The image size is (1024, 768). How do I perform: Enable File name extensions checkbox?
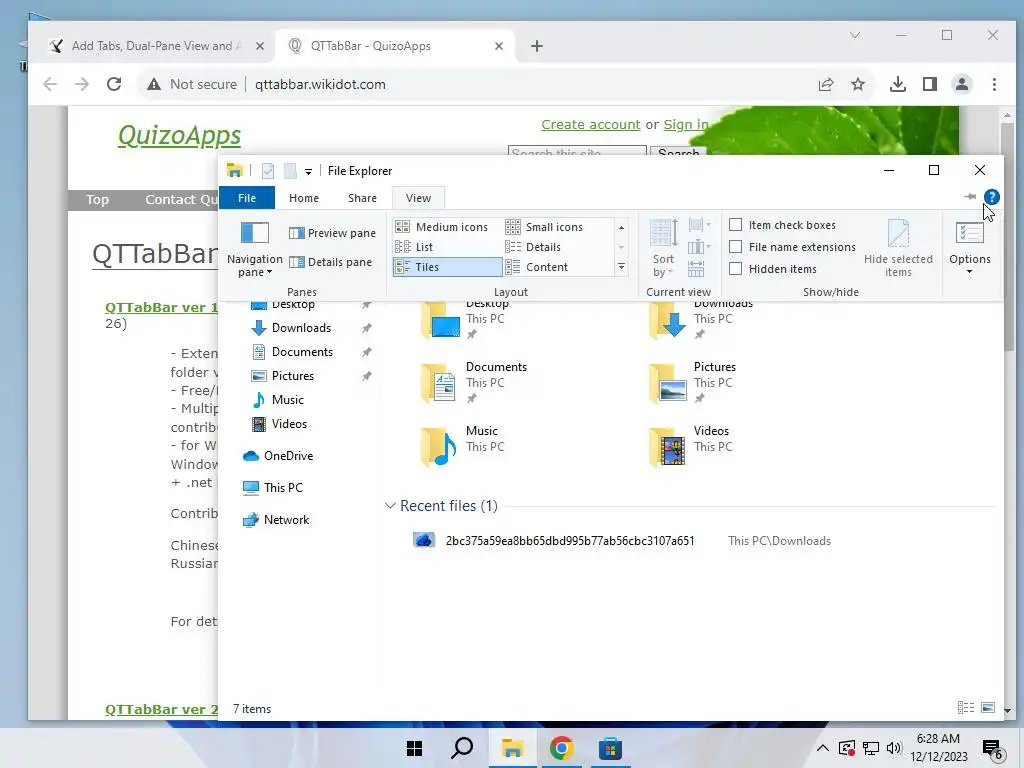(735, 247)
